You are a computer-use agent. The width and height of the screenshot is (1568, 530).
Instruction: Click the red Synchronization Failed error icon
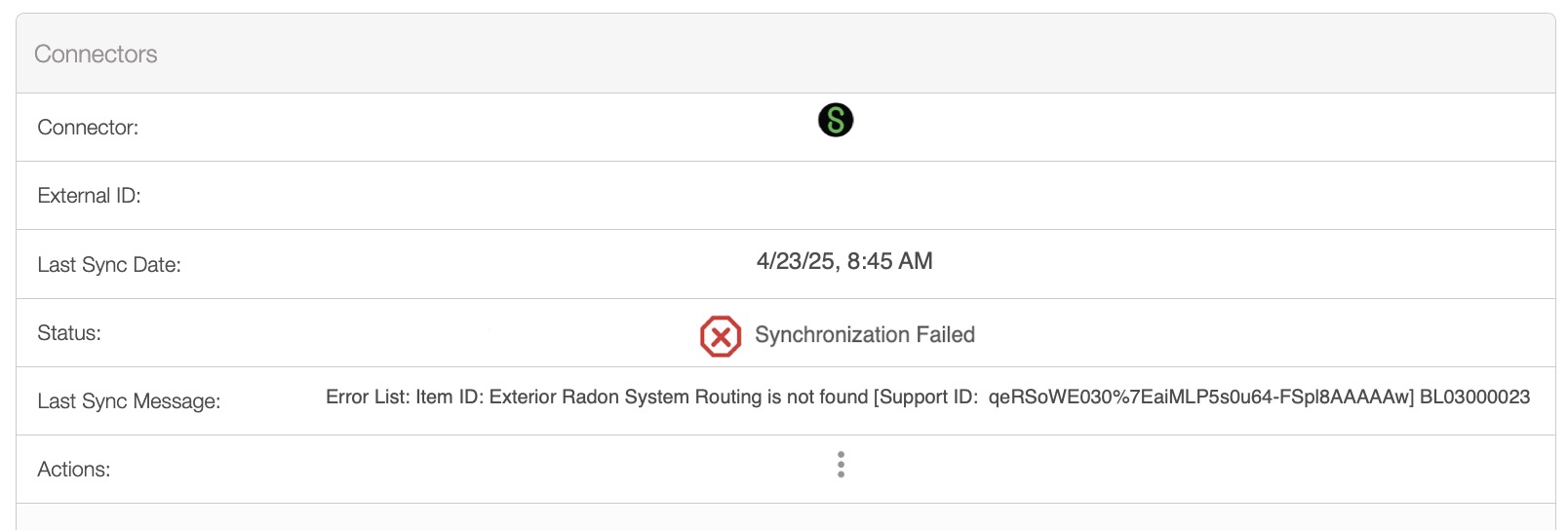coord(721,336)
